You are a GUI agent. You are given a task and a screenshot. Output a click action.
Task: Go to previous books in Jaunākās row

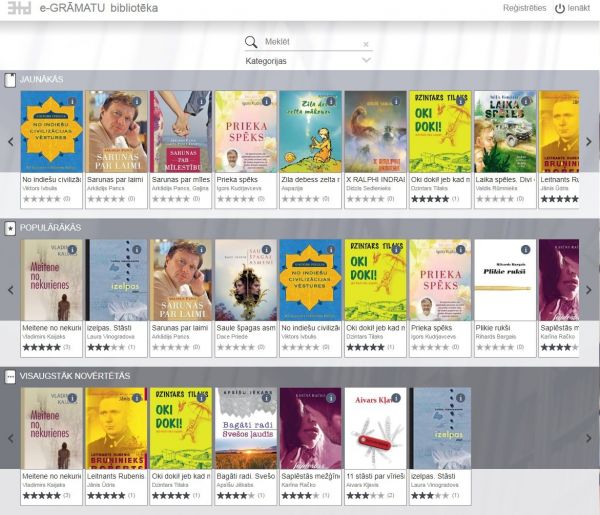(11, 142)
